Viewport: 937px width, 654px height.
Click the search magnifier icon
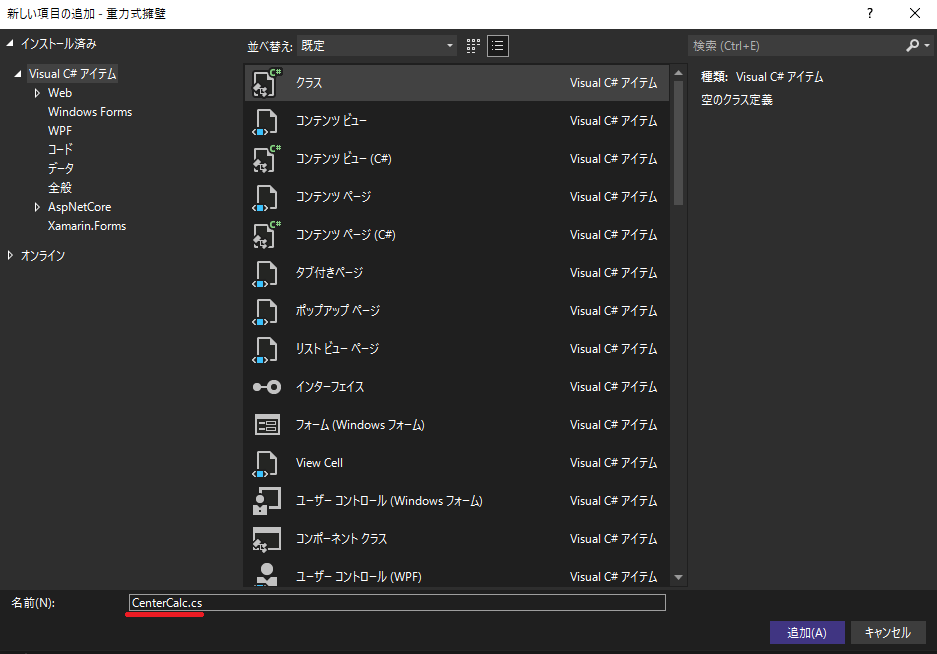click(912, 46)
